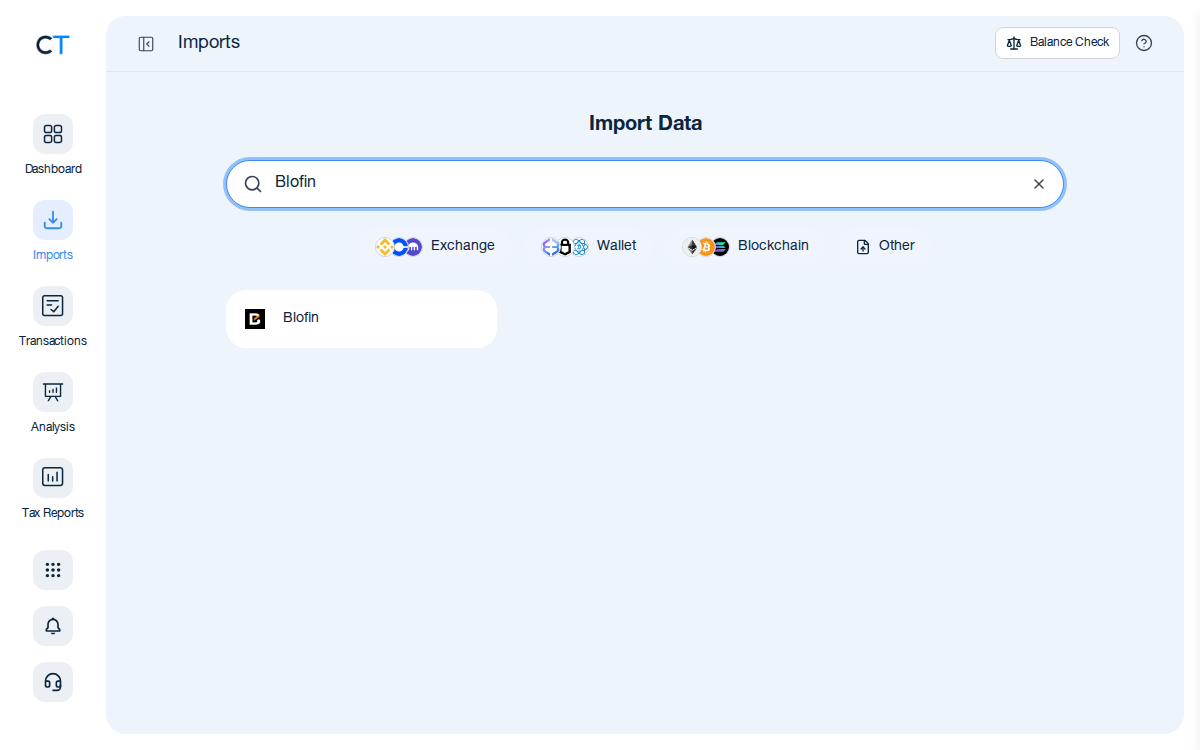Screen dimensions: 1200x750
Task: Open the apps grid icon
Action: coord(53,570)
